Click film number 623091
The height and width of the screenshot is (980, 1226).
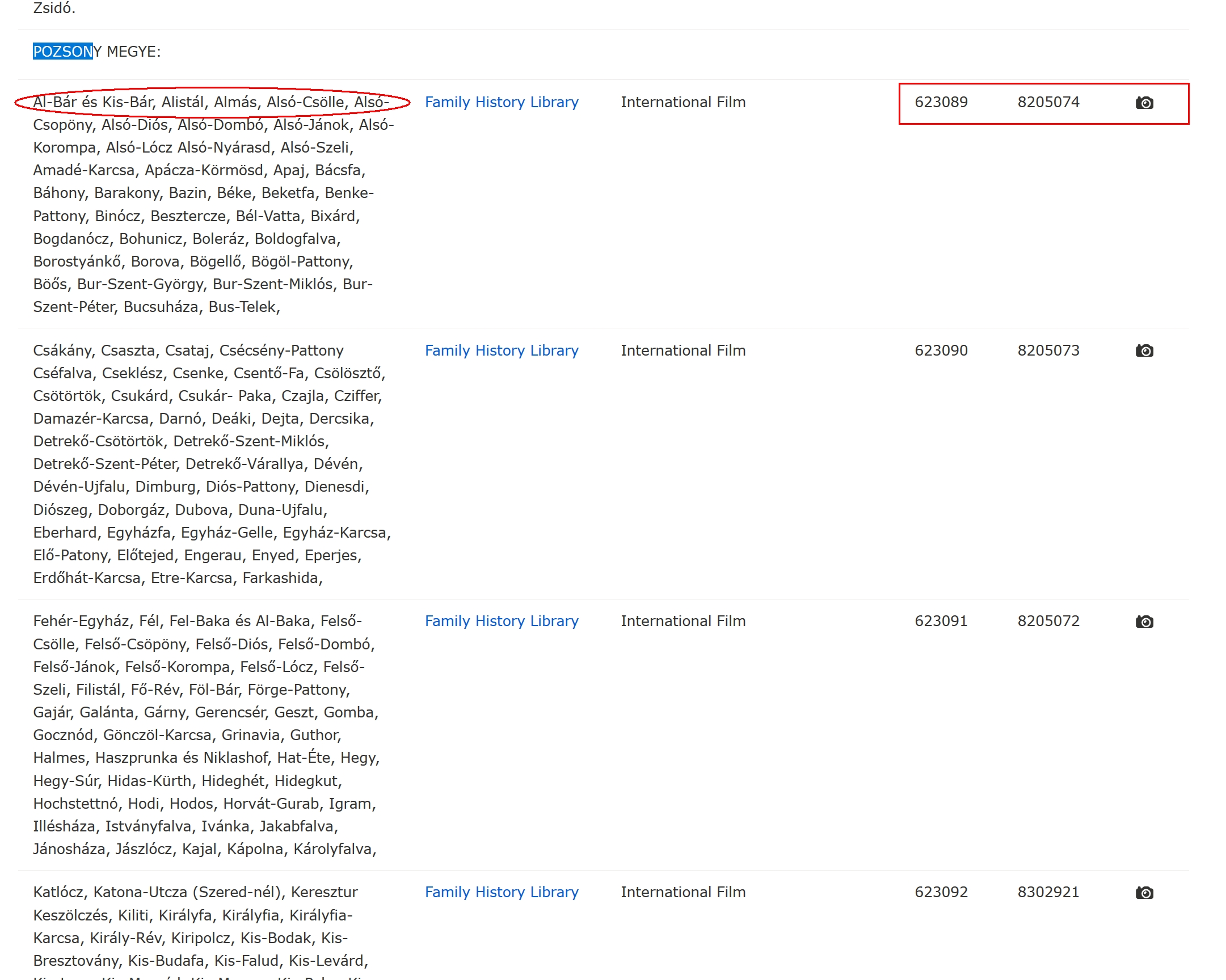click(x=941, y=621)
